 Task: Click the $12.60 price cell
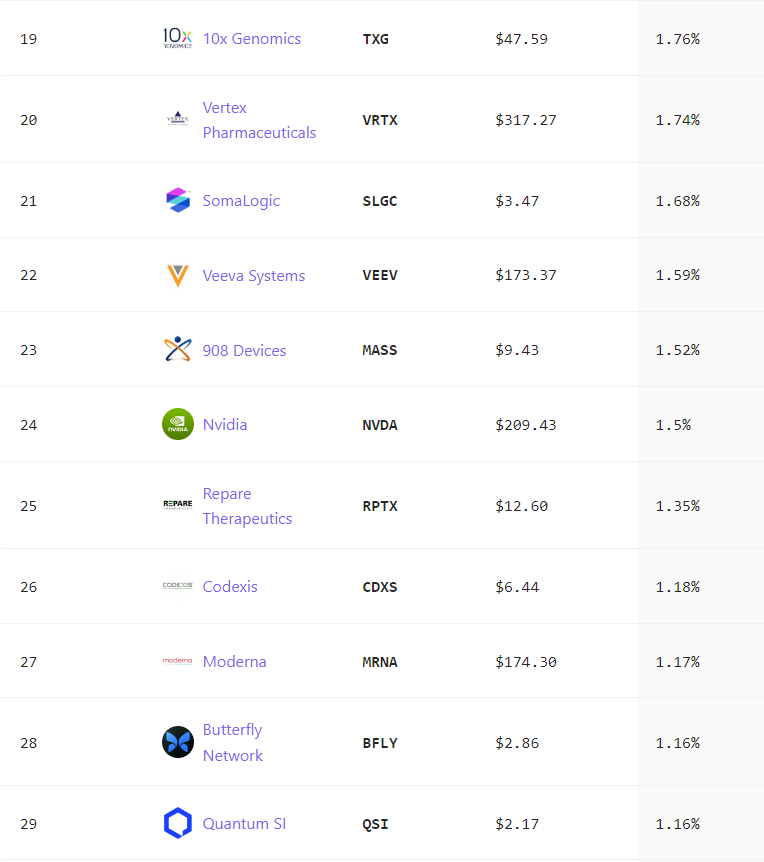click(x=522, y=506)
